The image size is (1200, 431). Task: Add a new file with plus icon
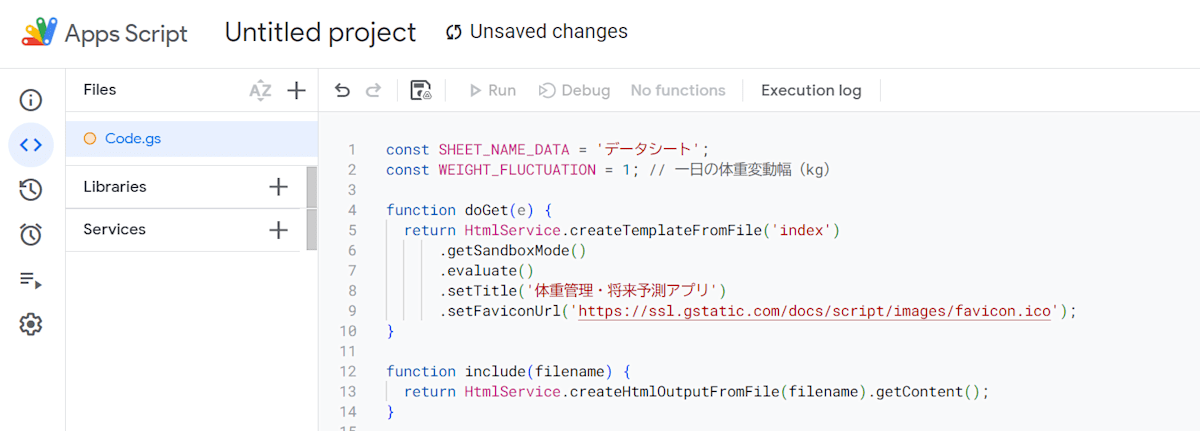point(296,91)
